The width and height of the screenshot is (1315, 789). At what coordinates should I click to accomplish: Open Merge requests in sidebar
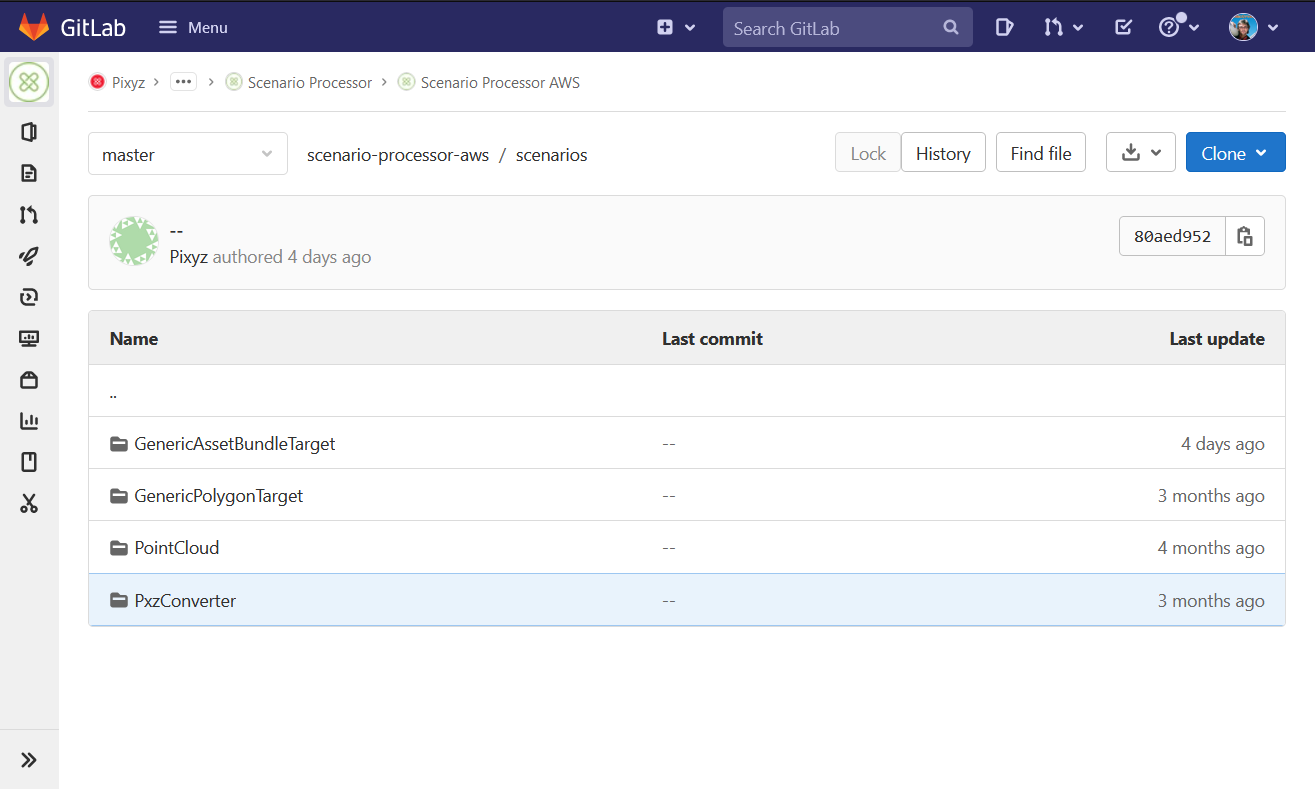click(x=29, y=214)
